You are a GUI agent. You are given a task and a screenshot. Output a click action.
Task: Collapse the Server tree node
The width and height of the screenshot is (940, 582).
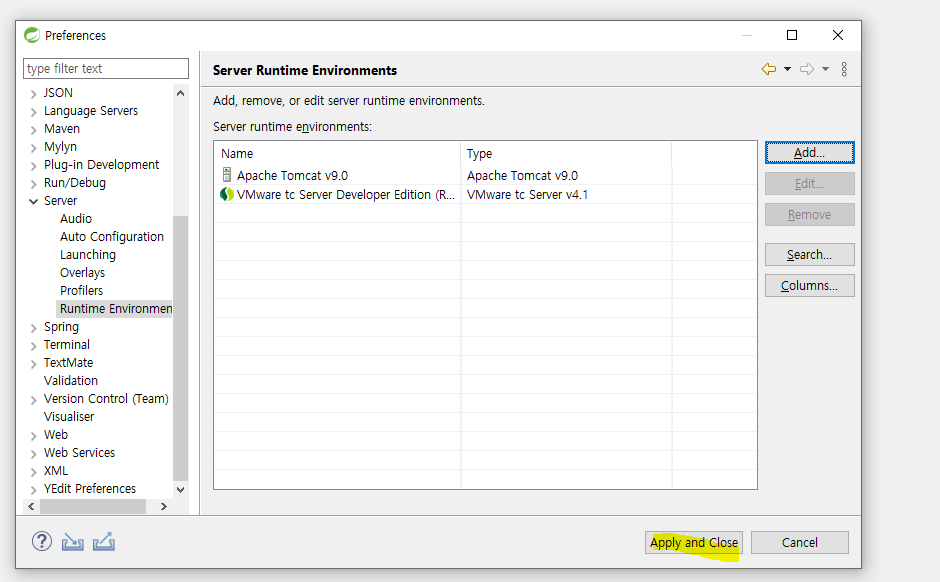(x=34, y=201)
